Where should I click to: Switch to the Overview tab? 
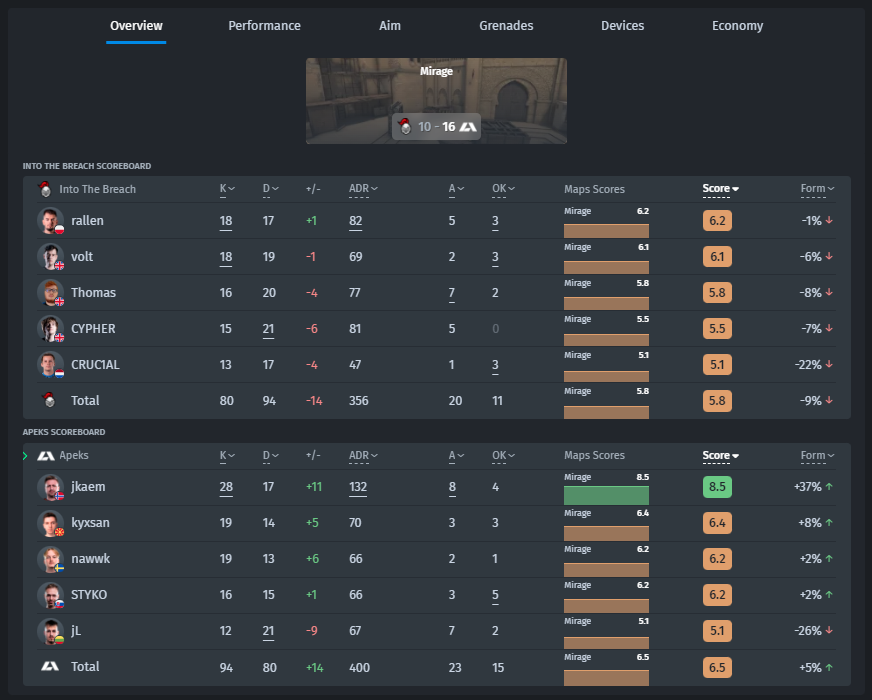[136, 26]
